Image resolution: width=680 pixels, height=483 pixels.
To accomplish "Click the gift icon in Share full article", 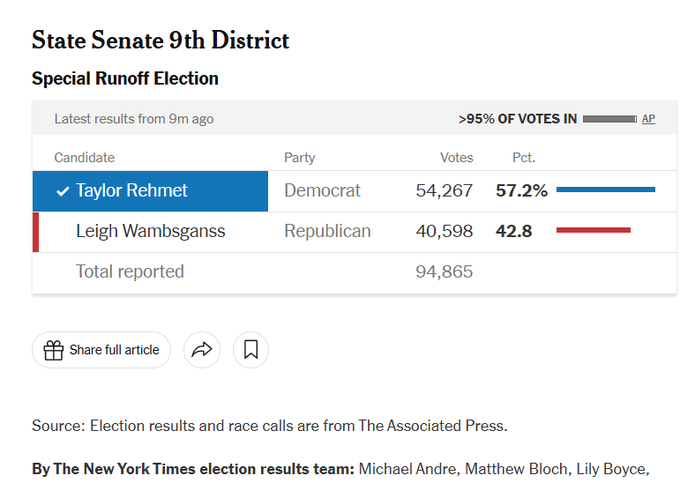I will coord(53,350).
